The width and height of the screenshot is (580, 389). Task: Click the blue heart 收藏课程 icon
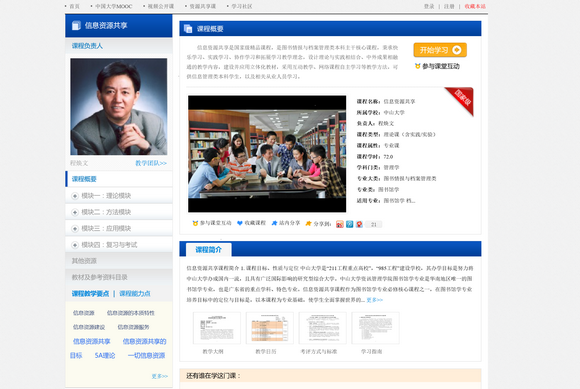point(240,223)
